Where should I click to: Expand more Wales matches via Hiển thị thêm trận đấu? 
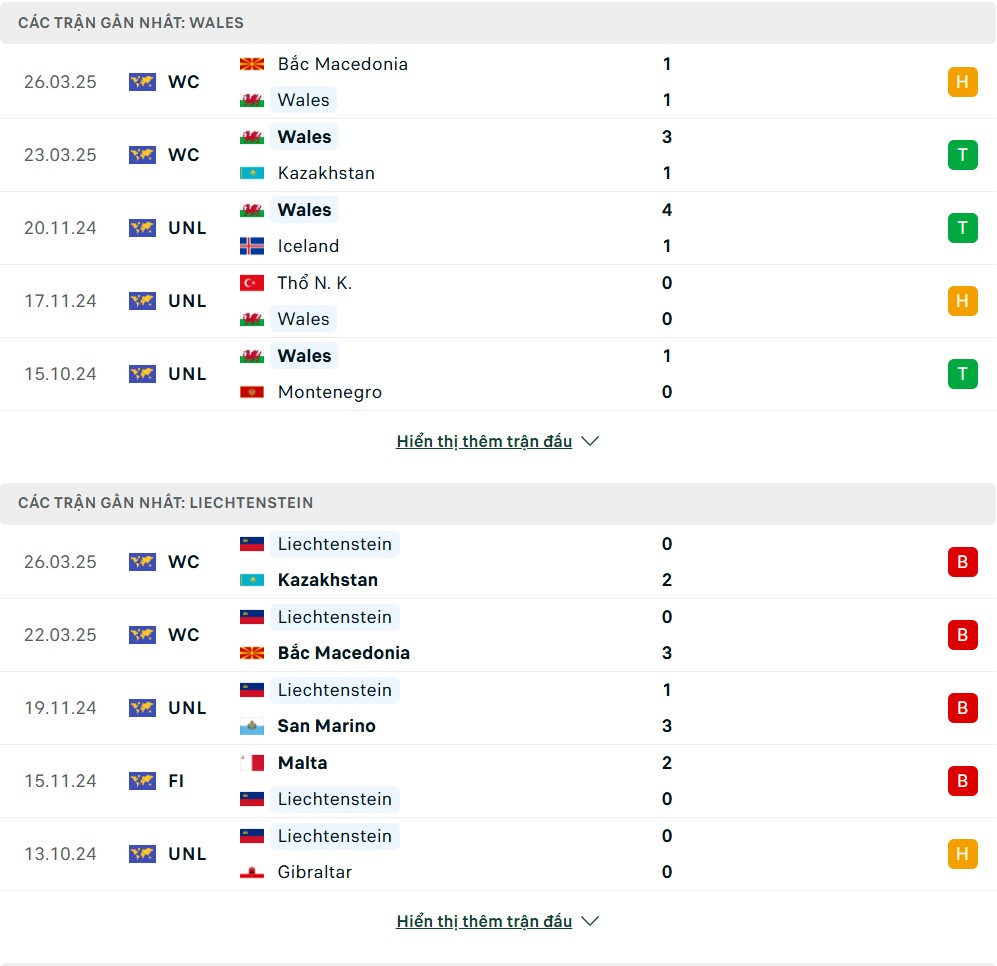point(484,441)
